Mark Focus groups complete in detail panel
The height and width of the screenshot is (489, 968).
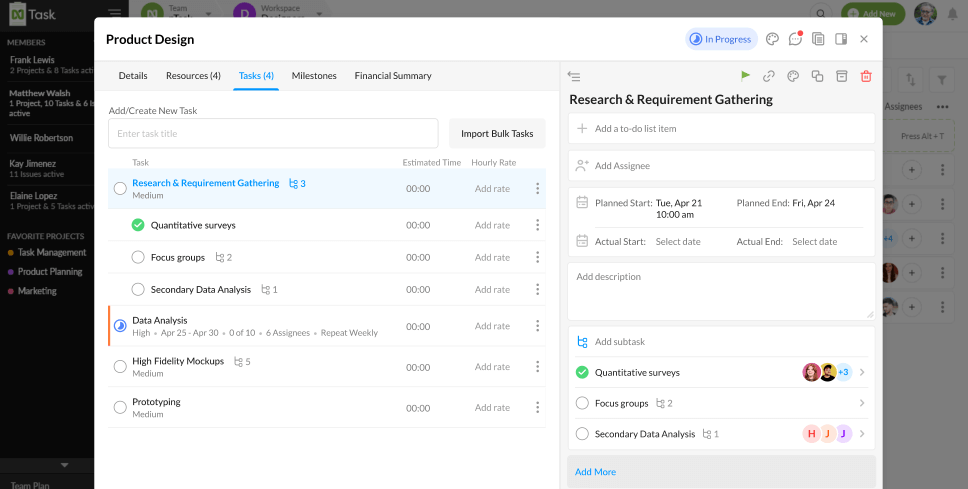[582, 403]
